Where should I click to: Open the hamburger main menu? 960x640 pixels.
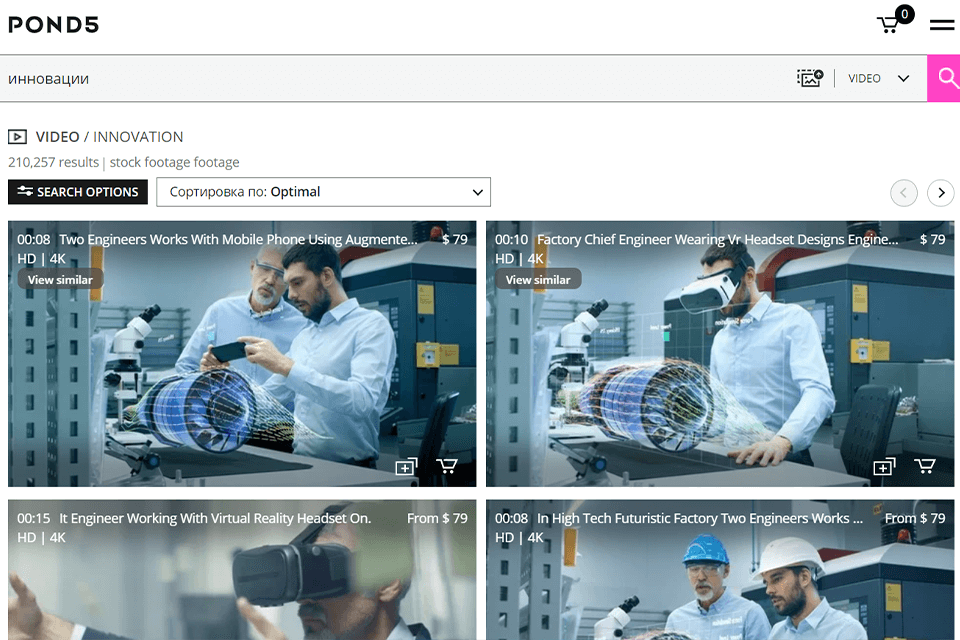tap(941, 25)
